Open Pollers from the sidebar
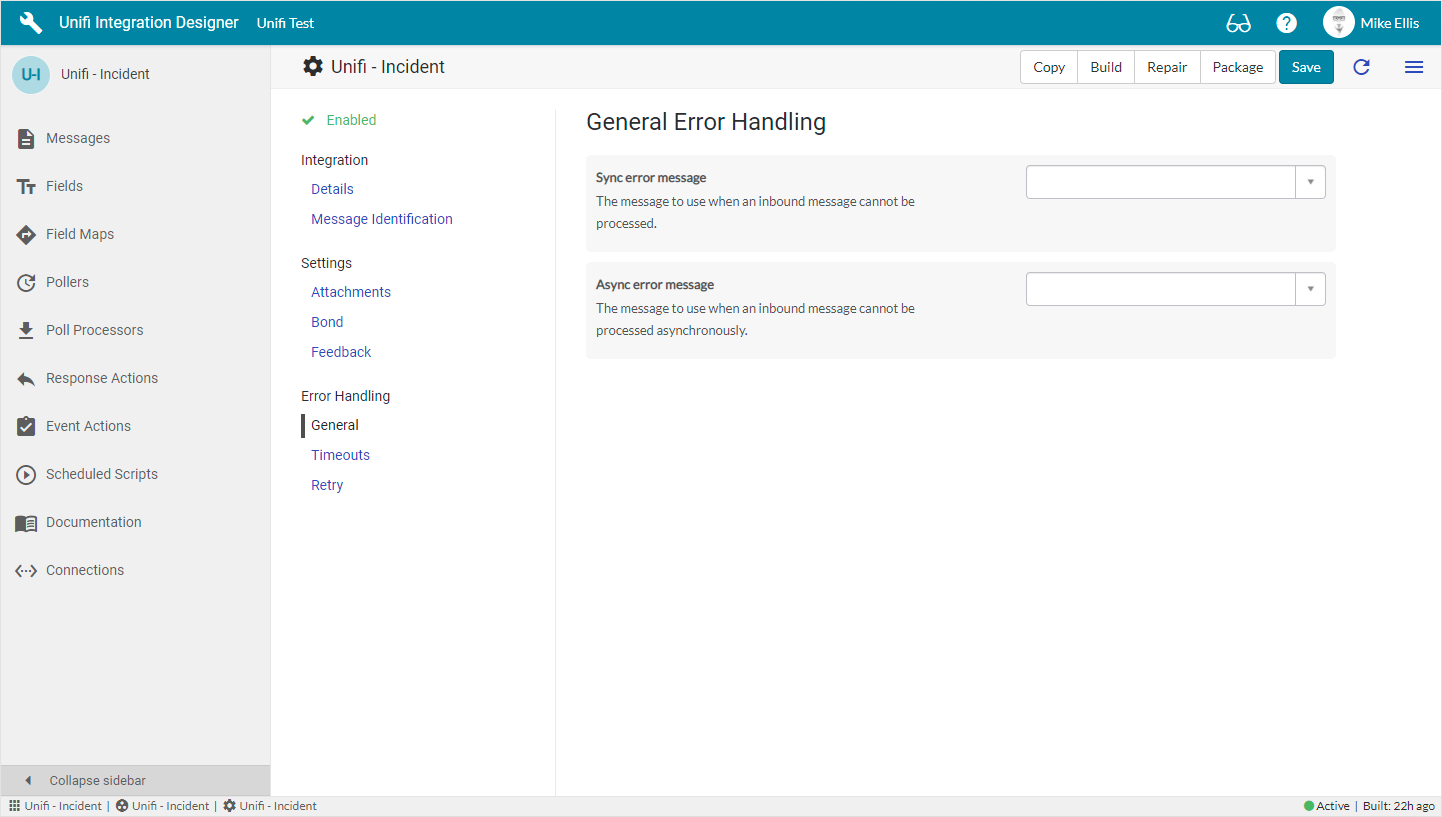The width and height of the screenshot is (1442, 817). click(67, 282)
